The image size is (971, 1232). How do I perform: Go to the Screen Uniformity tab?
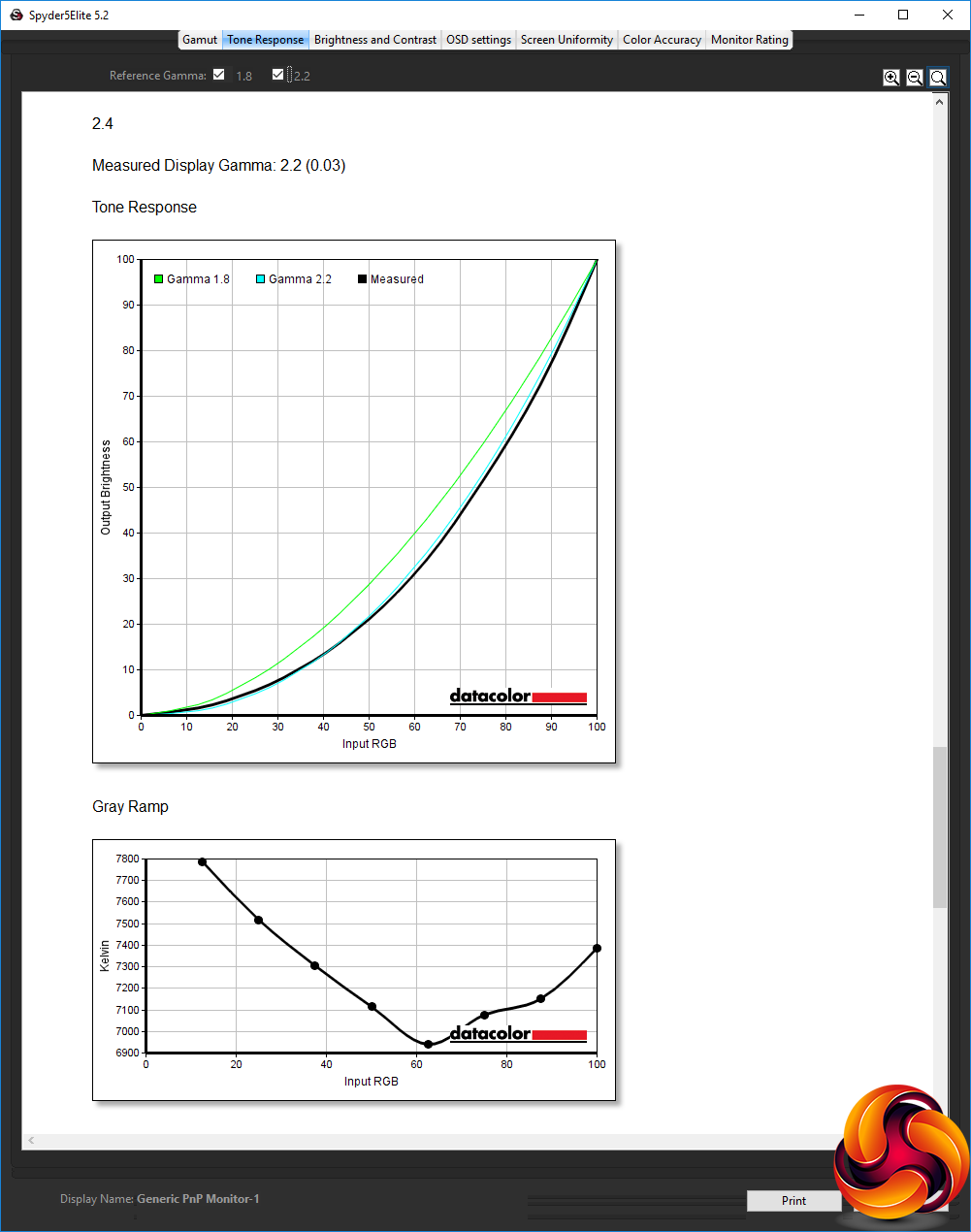click(566, 40)
